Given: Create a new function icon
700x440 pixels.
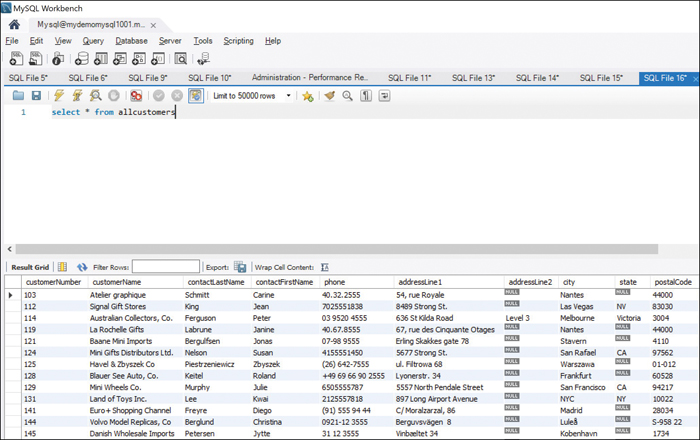Looking at the screenshot, I should coord(158,58).
